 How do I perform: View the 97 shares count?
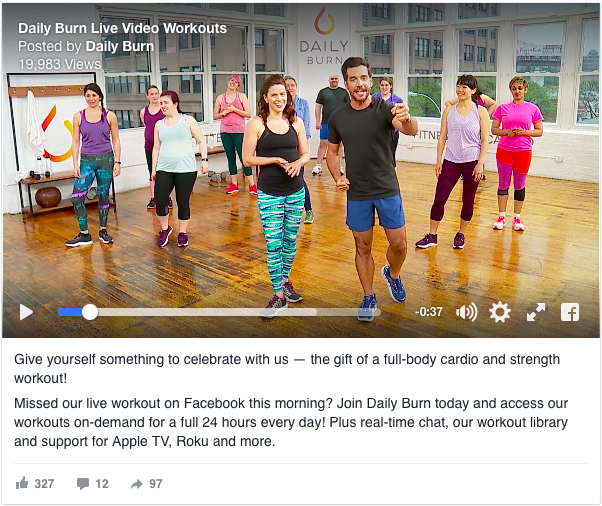pyautogui.click(x=155, y=483)
